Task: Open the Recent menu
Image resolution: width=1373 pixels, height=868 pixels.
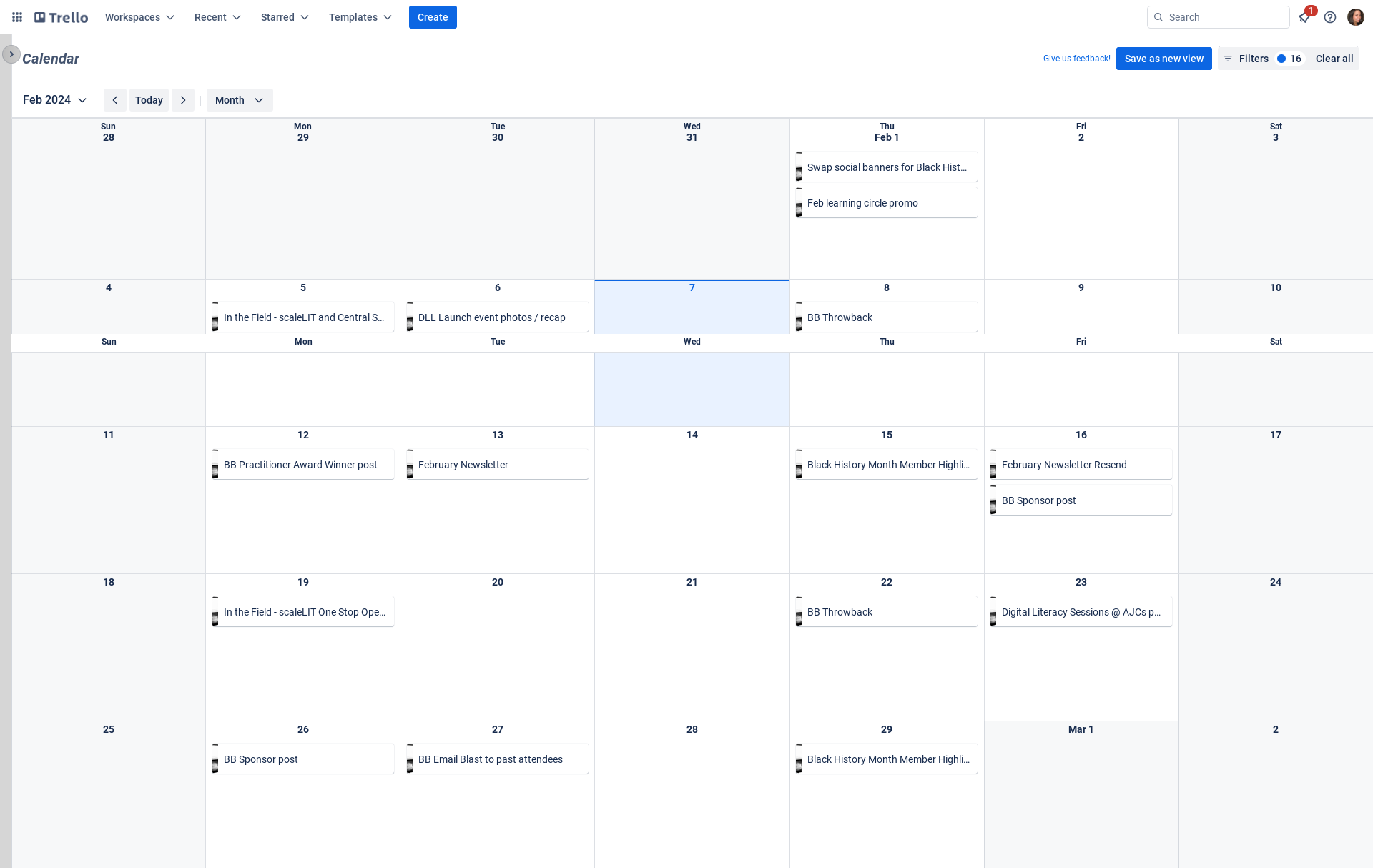Action: [x=217, y=17]
